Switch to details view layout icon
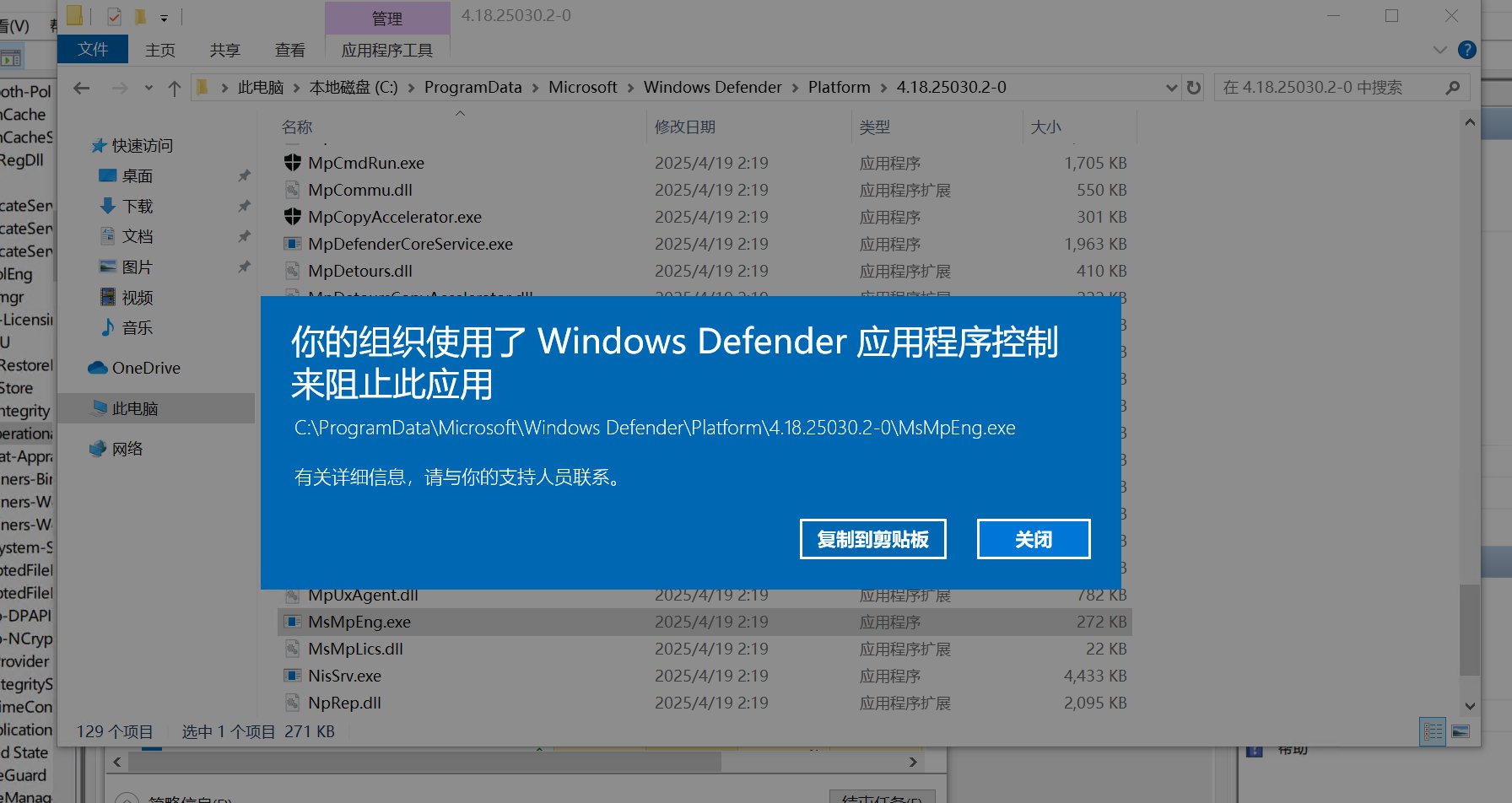1512x803 pixels. (x=1433, y=731)
